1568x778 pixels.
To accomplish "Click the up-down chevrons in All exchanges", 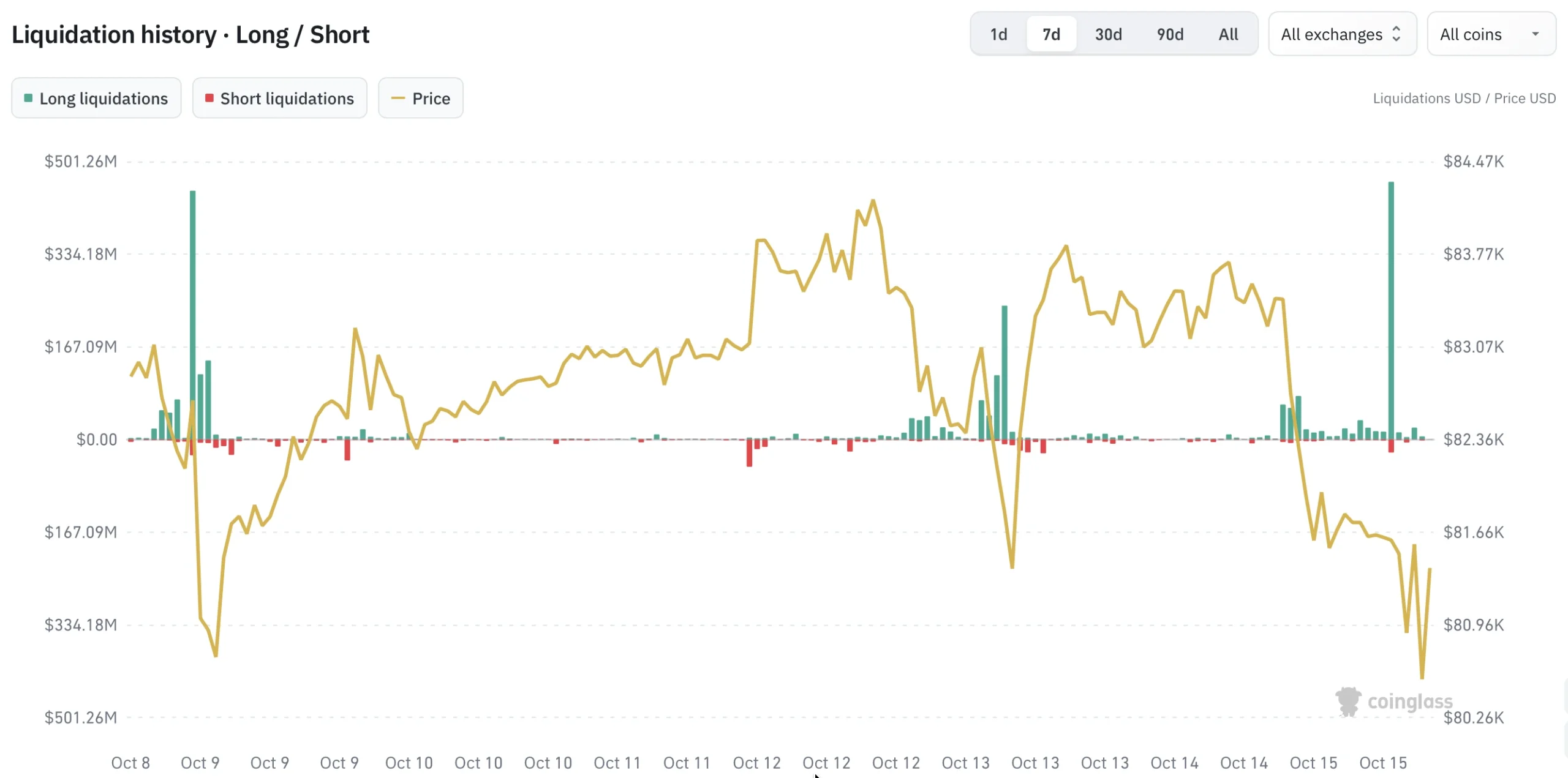I will [1396, 34].
